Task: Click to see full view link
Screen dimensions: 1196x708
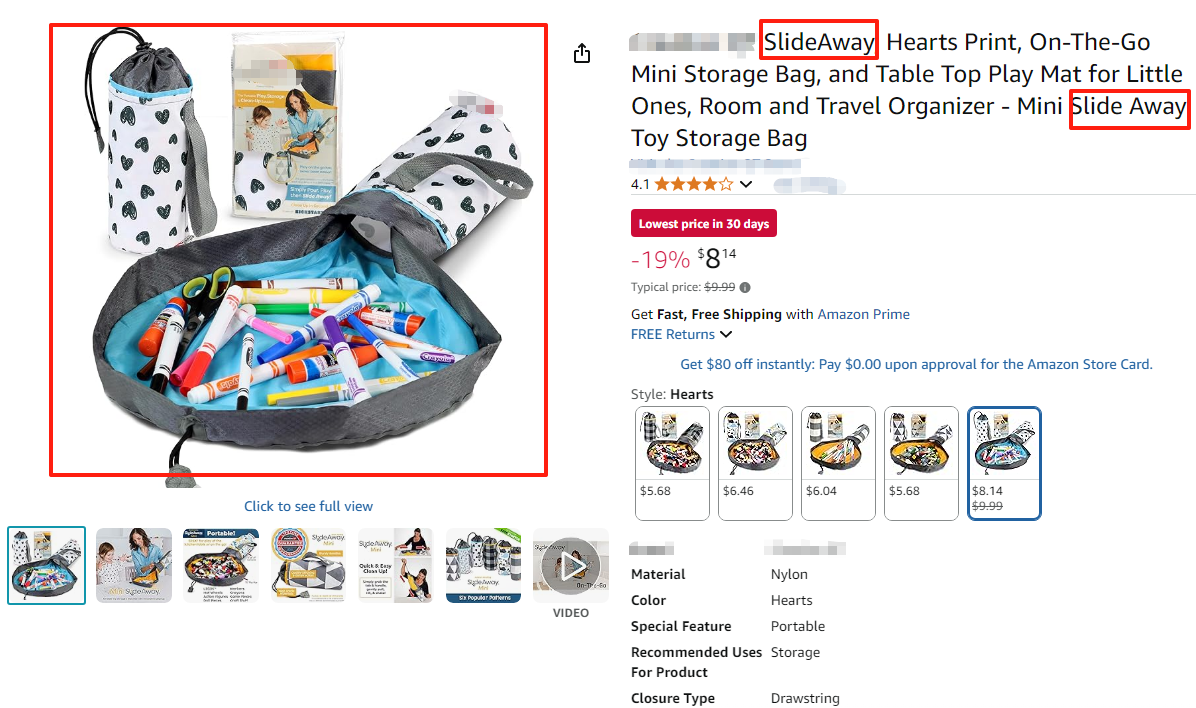Action: point(308,506)
